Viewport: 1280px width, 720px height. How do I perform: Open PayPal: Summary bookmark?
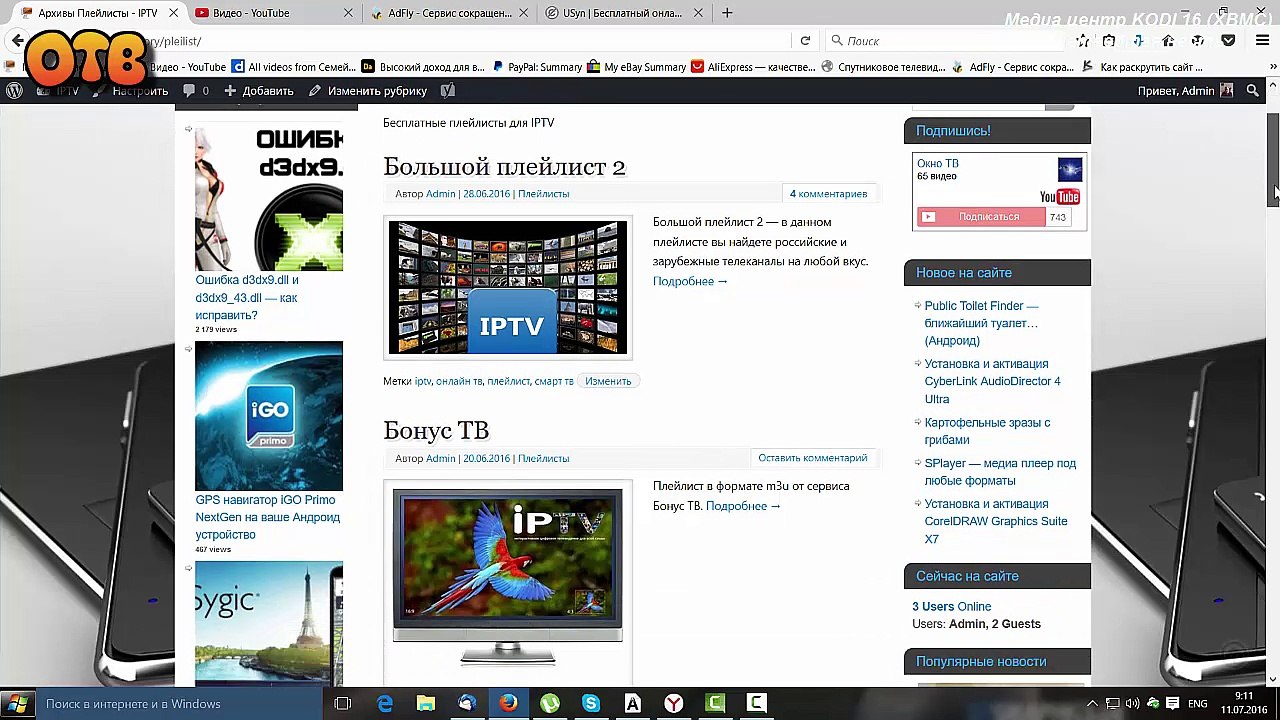click(x=536, y=67)
